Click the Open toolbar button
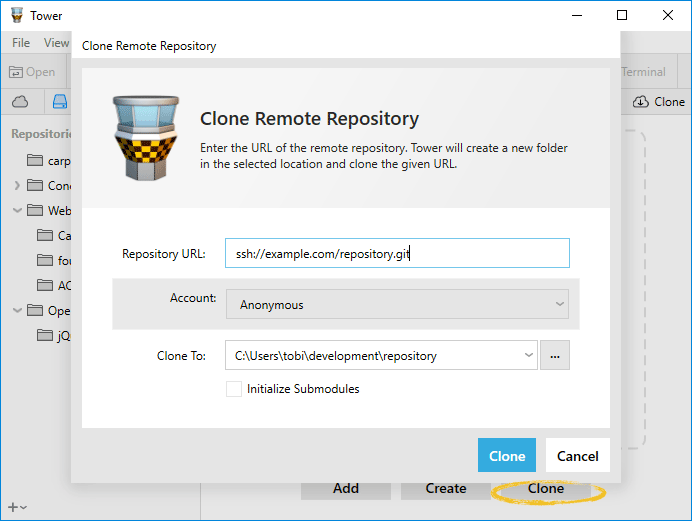Screen dimensions: 692x521 (x=32, y=72)
